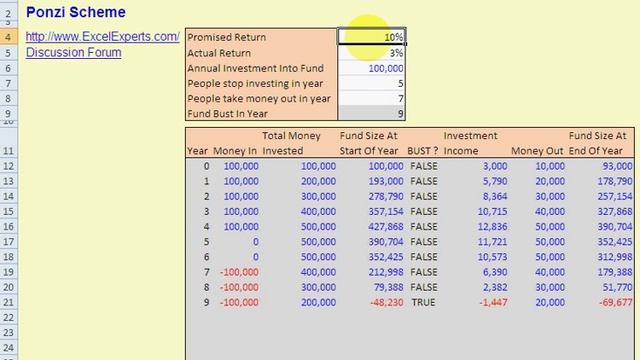Select the 357,154 start of year cell

pyautogui.click(x=386, y=211)
